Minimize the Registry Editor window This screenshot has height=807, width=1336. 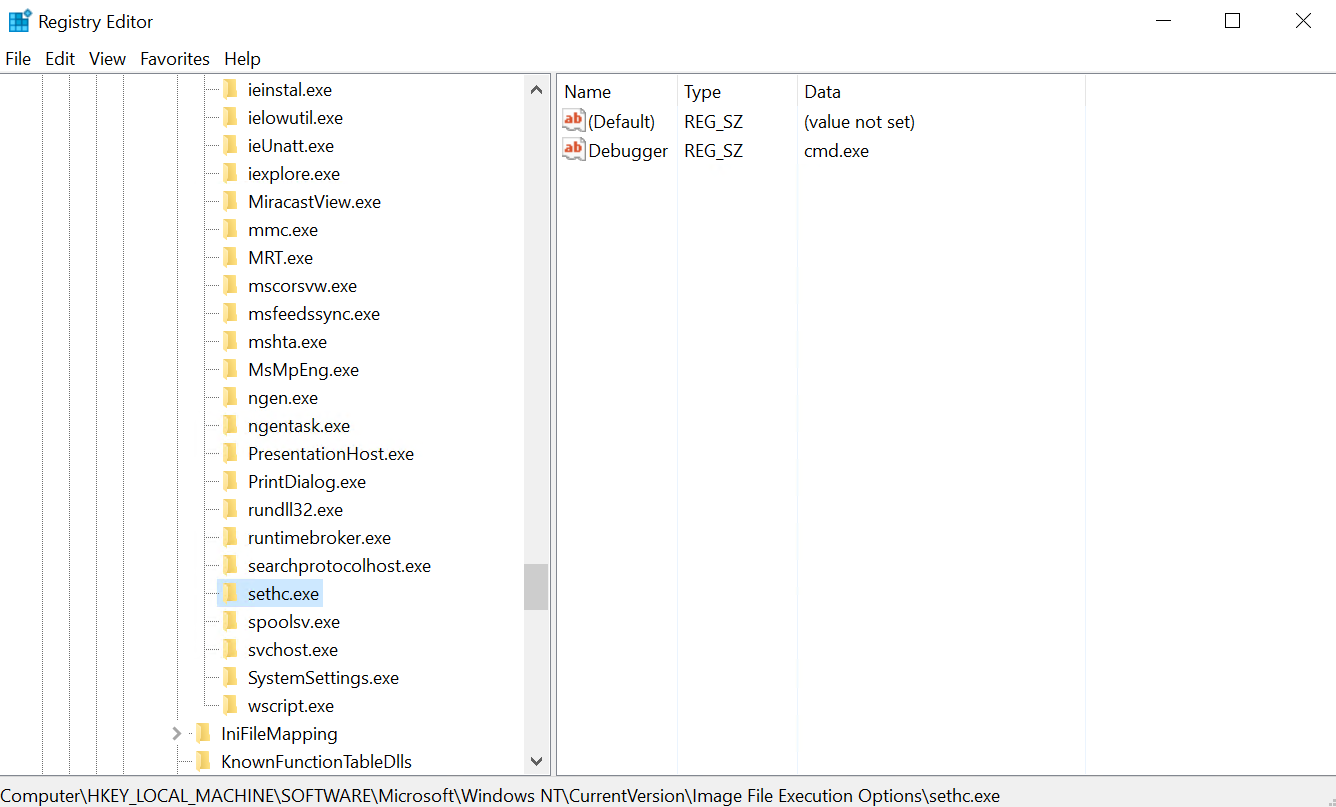tap(1163, 21)
